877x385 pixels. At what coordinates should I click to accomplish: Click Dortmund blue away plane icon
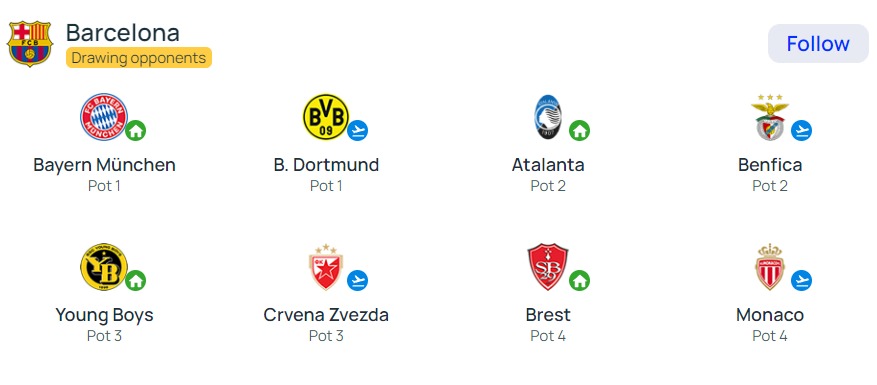tap(357, 130)
